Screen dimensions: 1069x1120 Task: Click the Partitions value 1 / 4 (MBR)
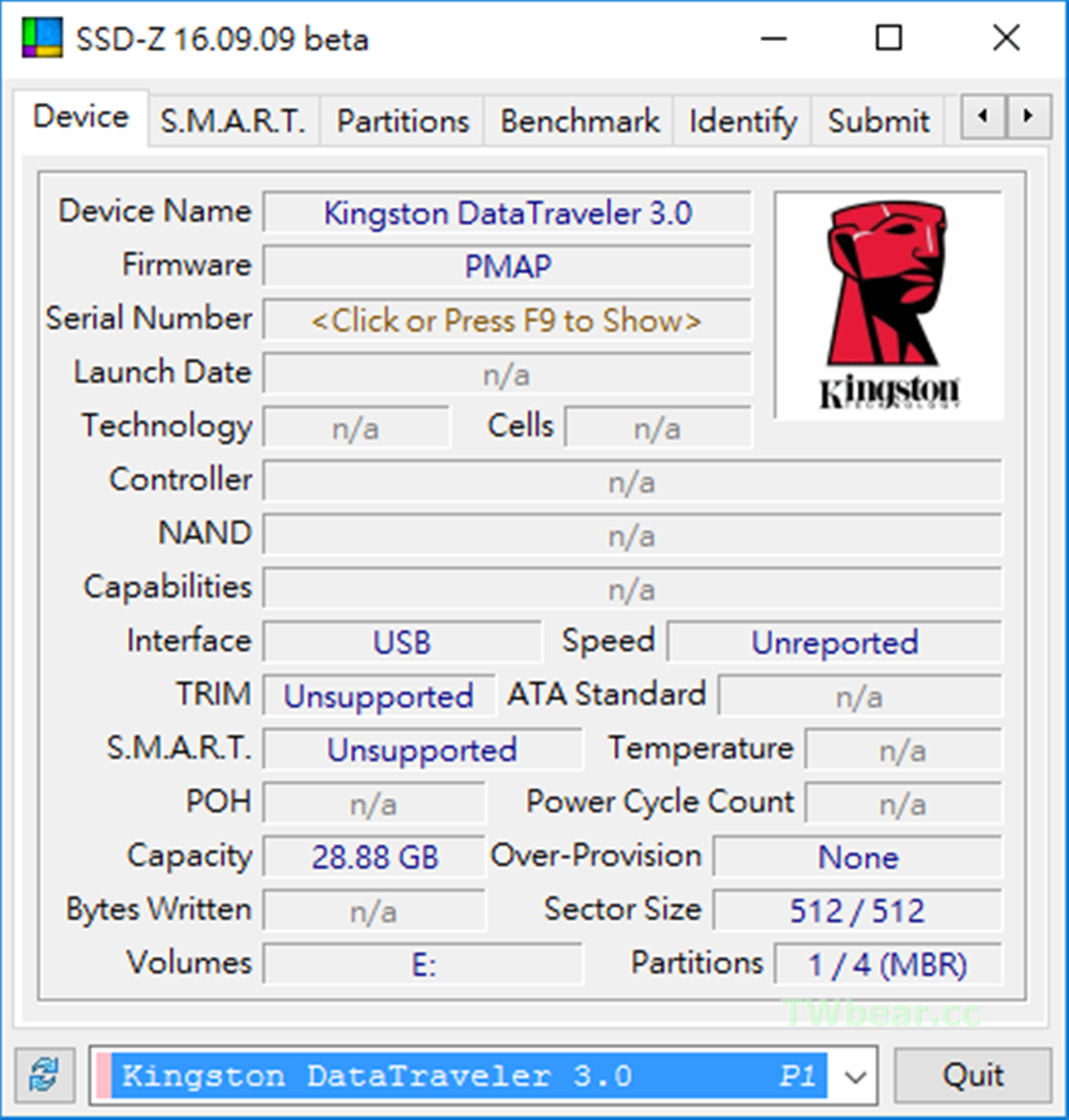point(888,964)
